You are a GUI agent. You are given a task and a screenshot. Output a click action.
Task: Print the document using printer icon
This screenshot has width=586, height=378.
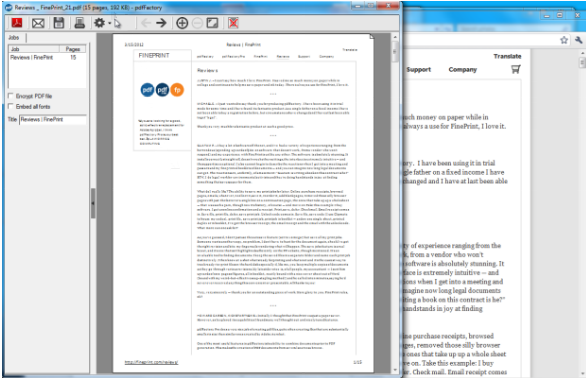pyautogui.click(x=79, y=23)
